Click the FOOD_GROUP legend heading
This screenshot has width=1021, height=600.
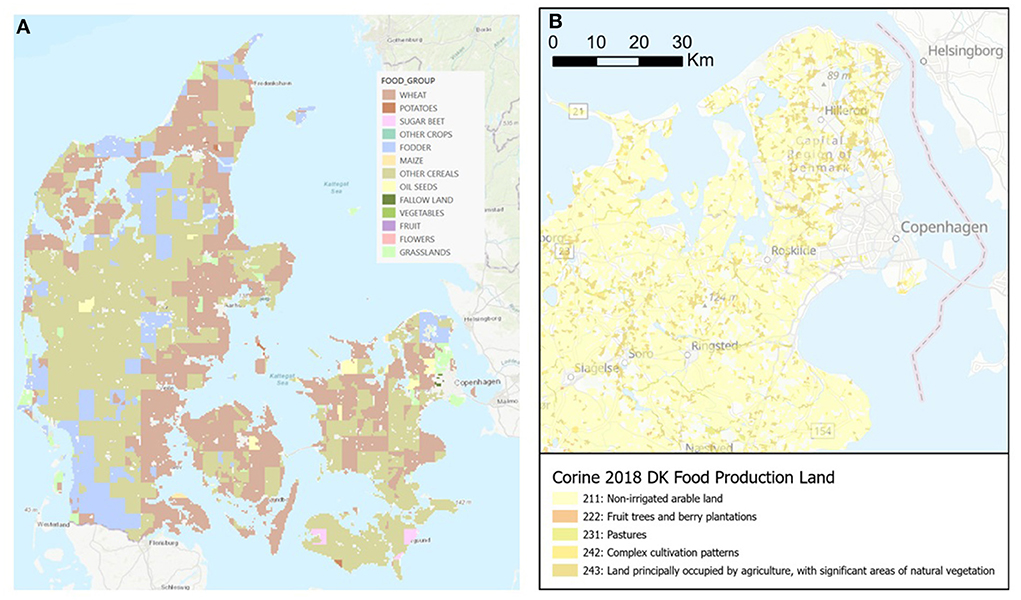pyautogui.click(x=408, y=81)
